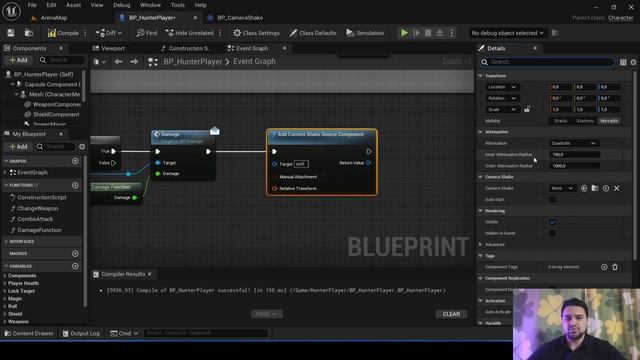
Task: Toggle the Visible checkbox
Action: point(552,222)
